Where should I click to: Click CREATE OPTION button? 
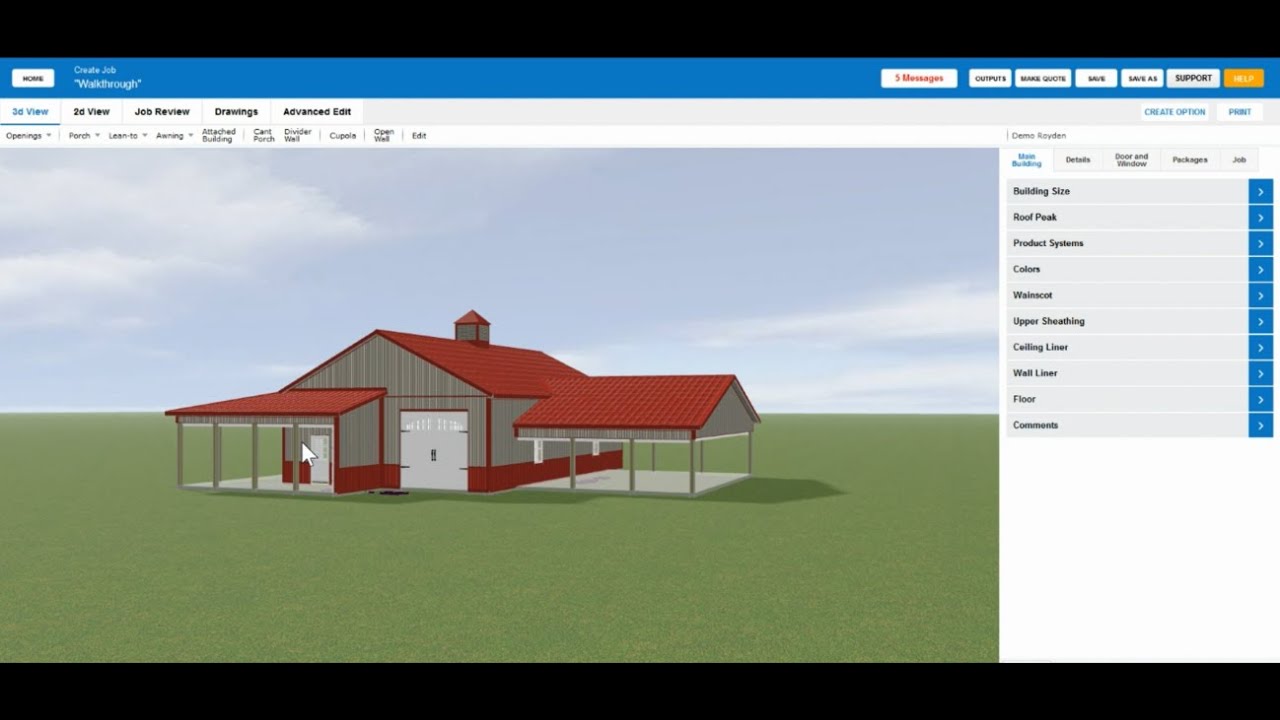coord(1175,112)
